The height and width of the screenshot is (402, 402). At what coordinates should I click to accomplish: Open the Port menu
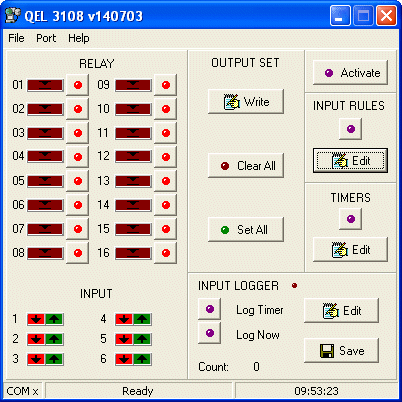tap(46, 38)
